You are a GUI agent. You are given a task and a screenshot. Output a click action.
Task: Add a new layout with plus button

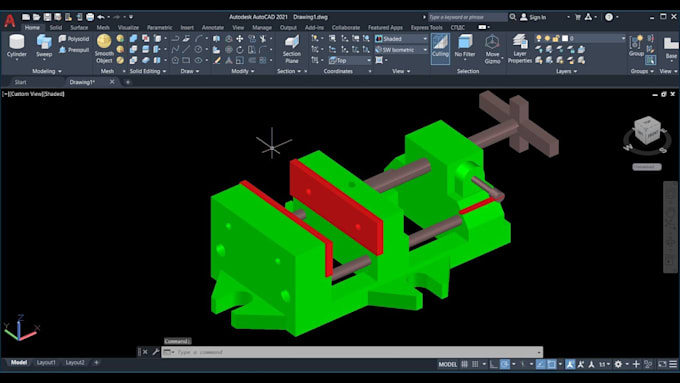(96, 363)
